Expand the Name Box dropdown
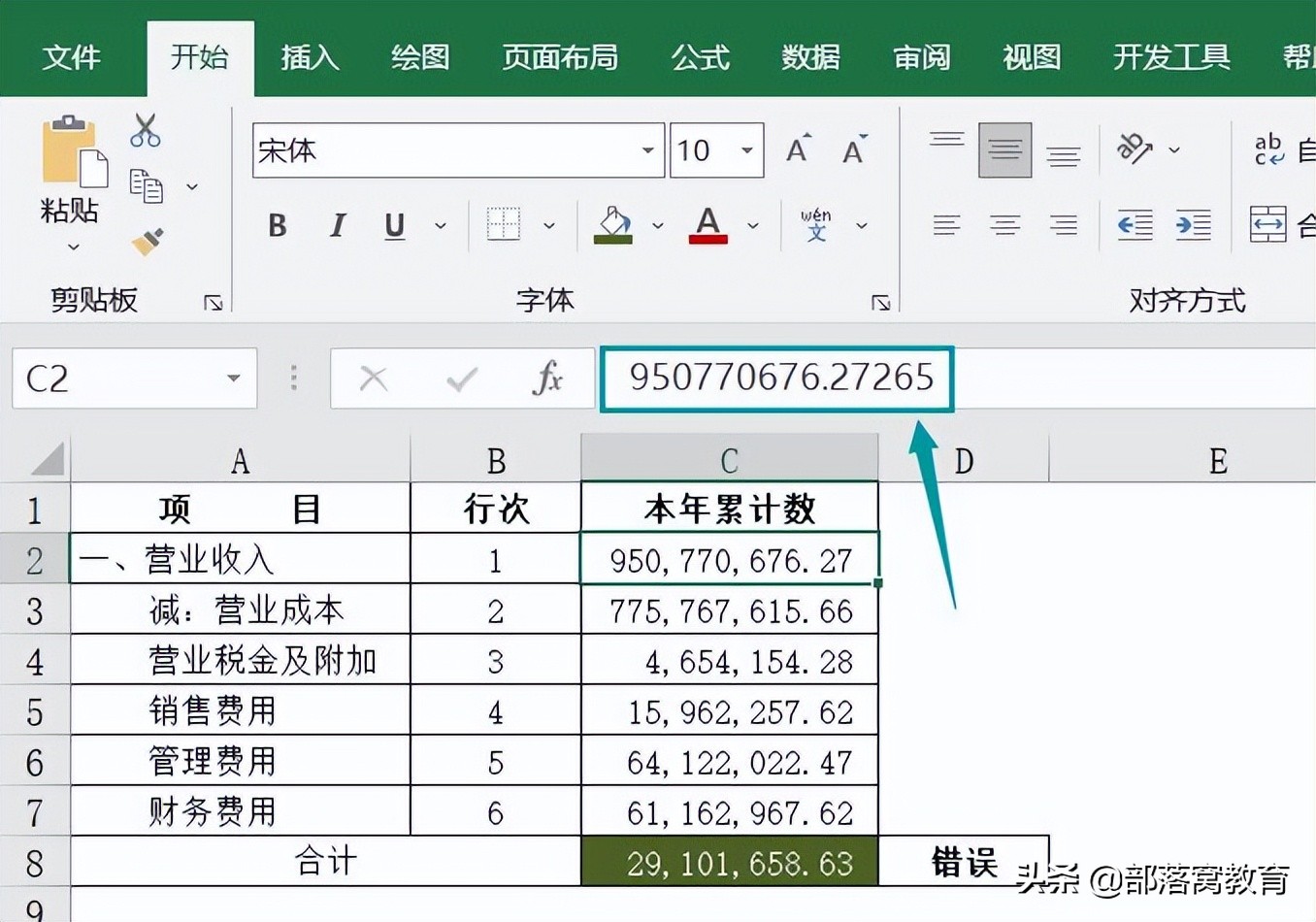The height and width of the screenshot is (922, 1316). pyautogui.click(x=234, y=378)
